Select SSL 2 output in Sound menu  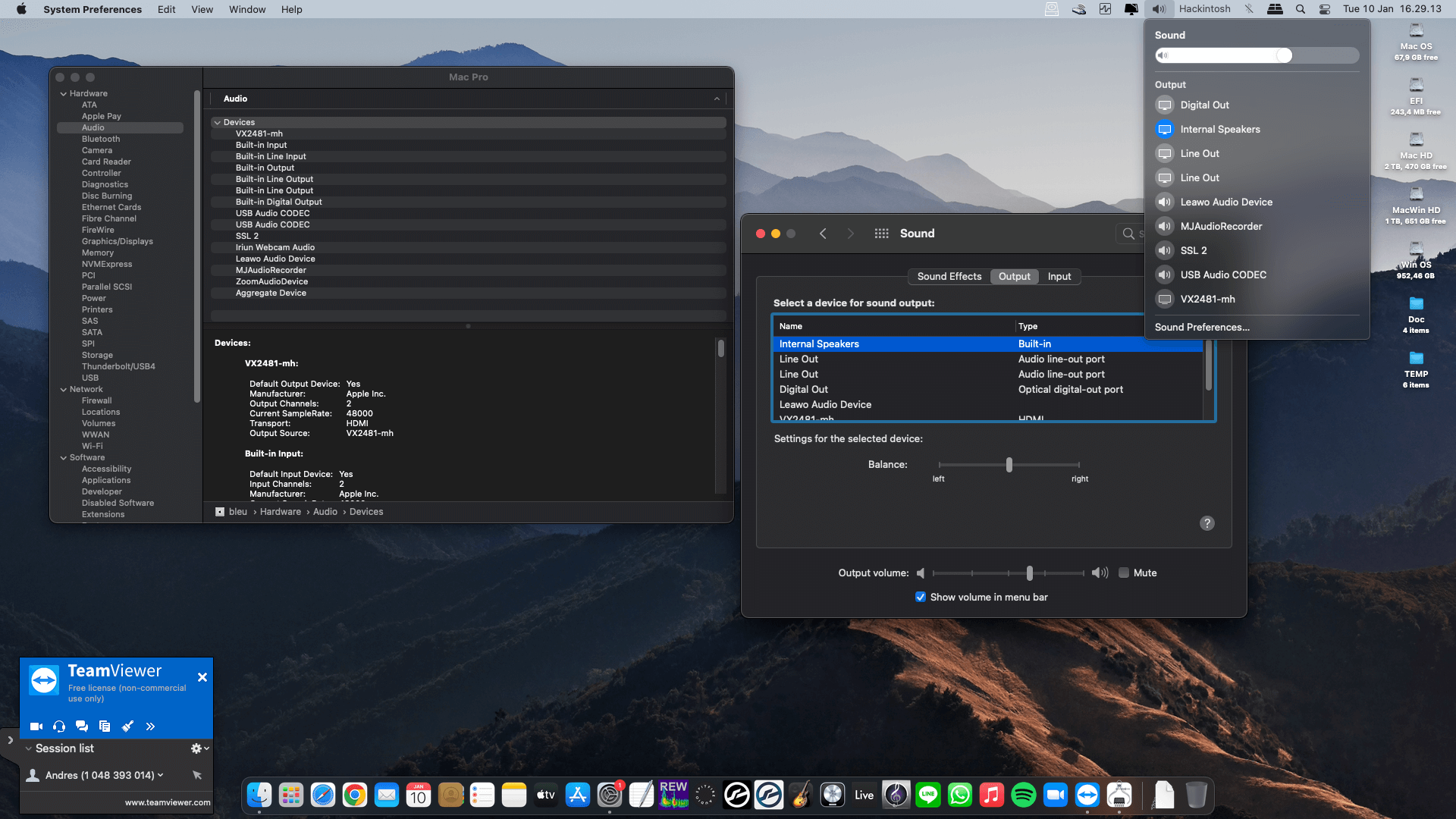pyautogui.click(x=1193, y=251)
